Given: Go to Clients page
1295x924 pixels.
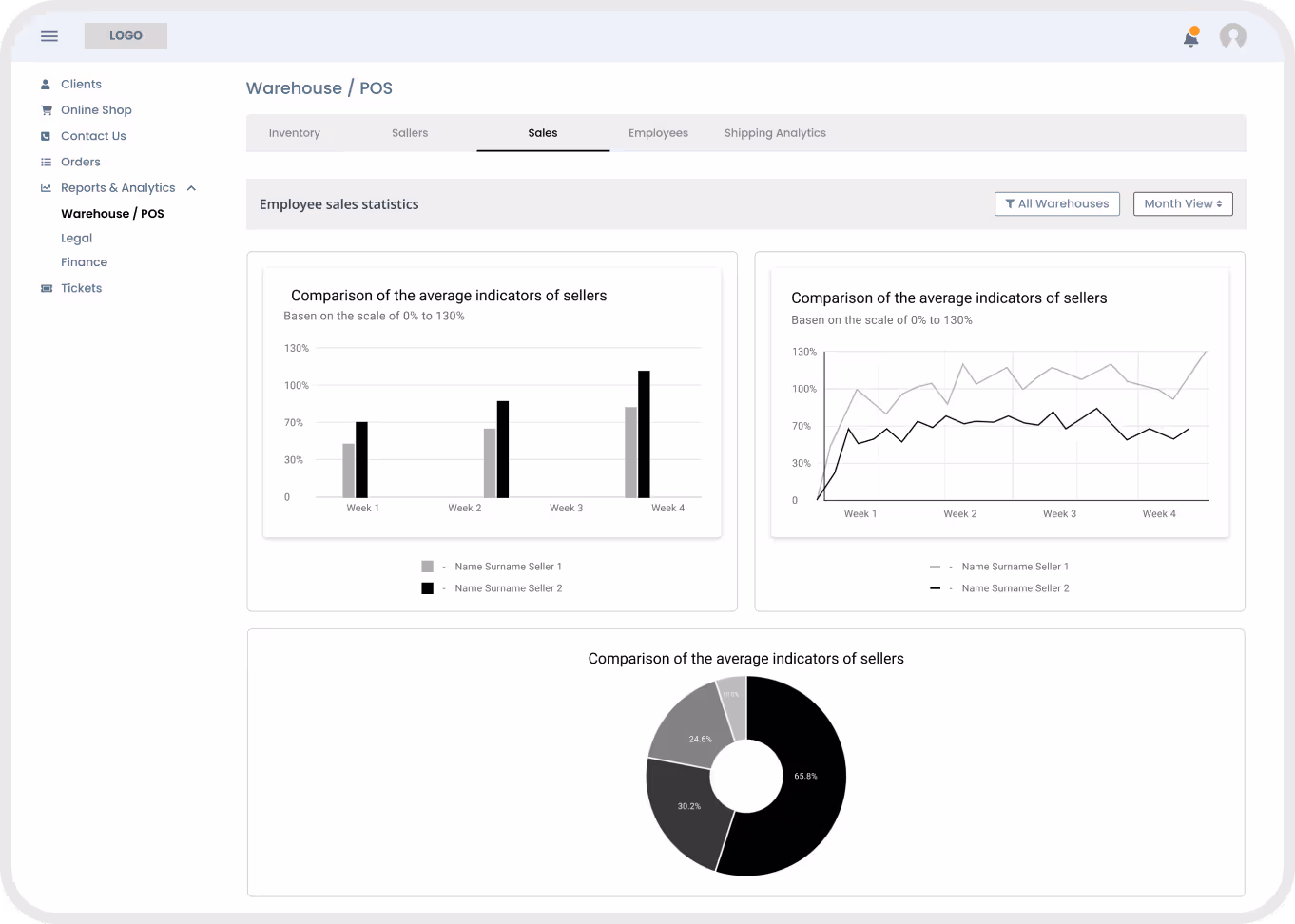Looking at the screenshot, I should click(81, 85).
